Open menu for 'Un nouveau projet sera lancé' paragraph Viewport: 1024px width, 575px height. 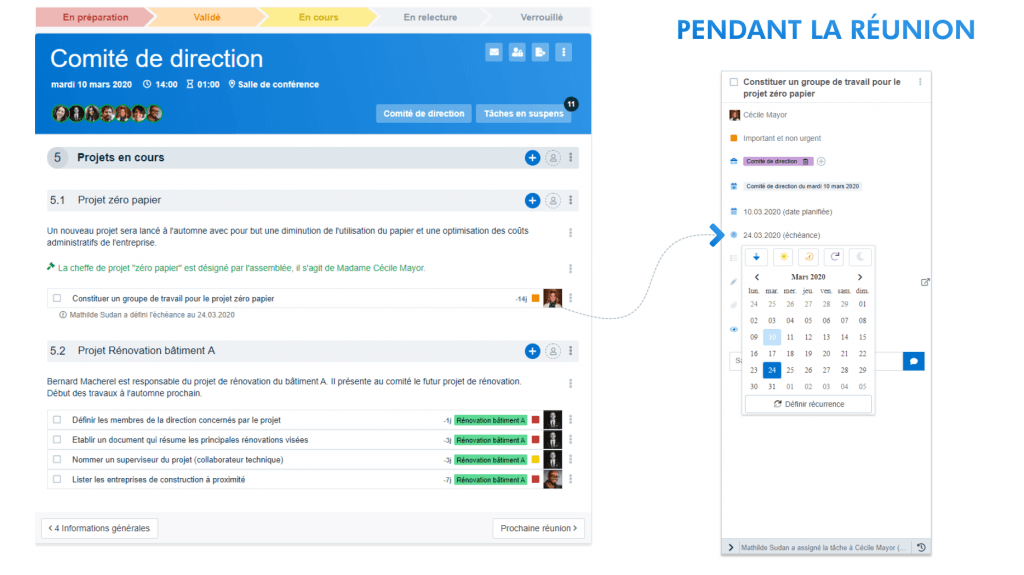(571, 233)
